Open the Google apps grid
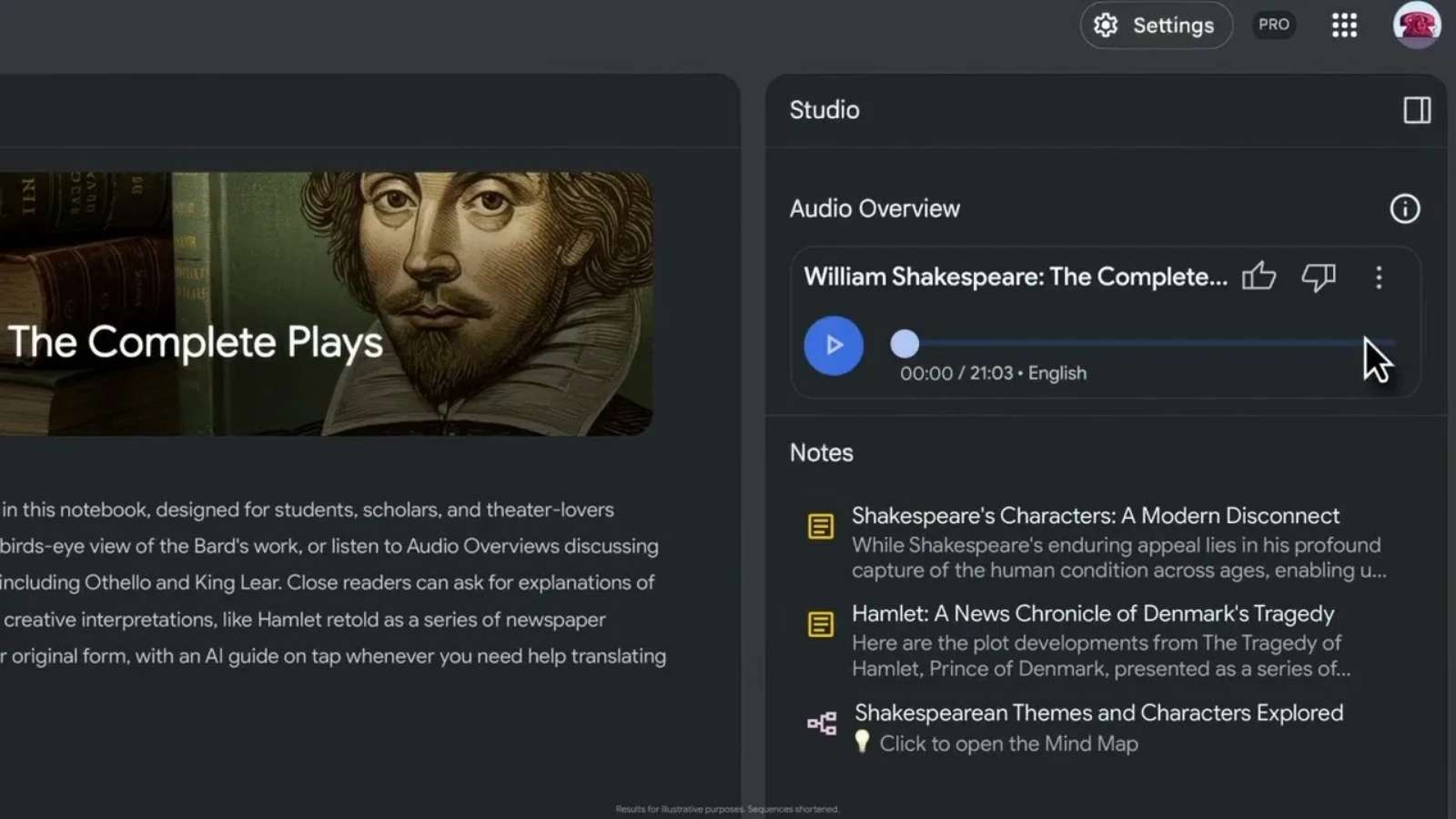 pyautogui.click(x=1344, y=25)
